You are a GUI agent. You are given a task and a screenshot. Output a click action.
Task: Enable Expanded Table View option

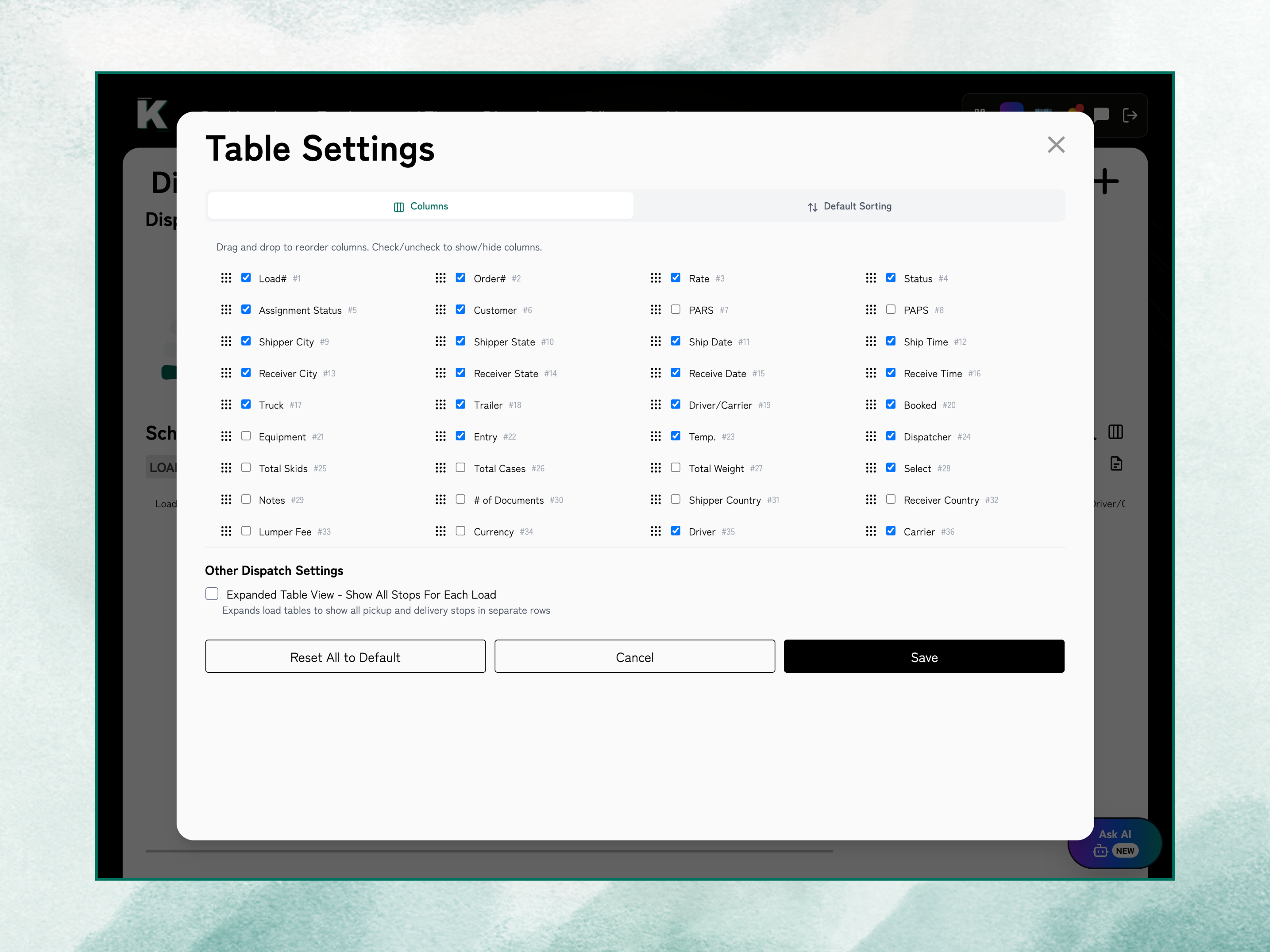pyautogui.click(x=212, y=594)
